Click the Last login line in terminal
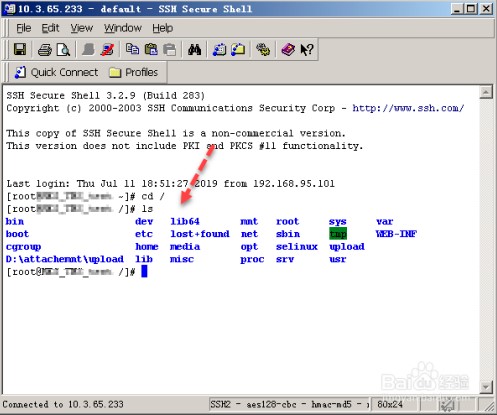The width and height of the screenshot is (497, 415). pyautogui.click(x=171, y=184)
